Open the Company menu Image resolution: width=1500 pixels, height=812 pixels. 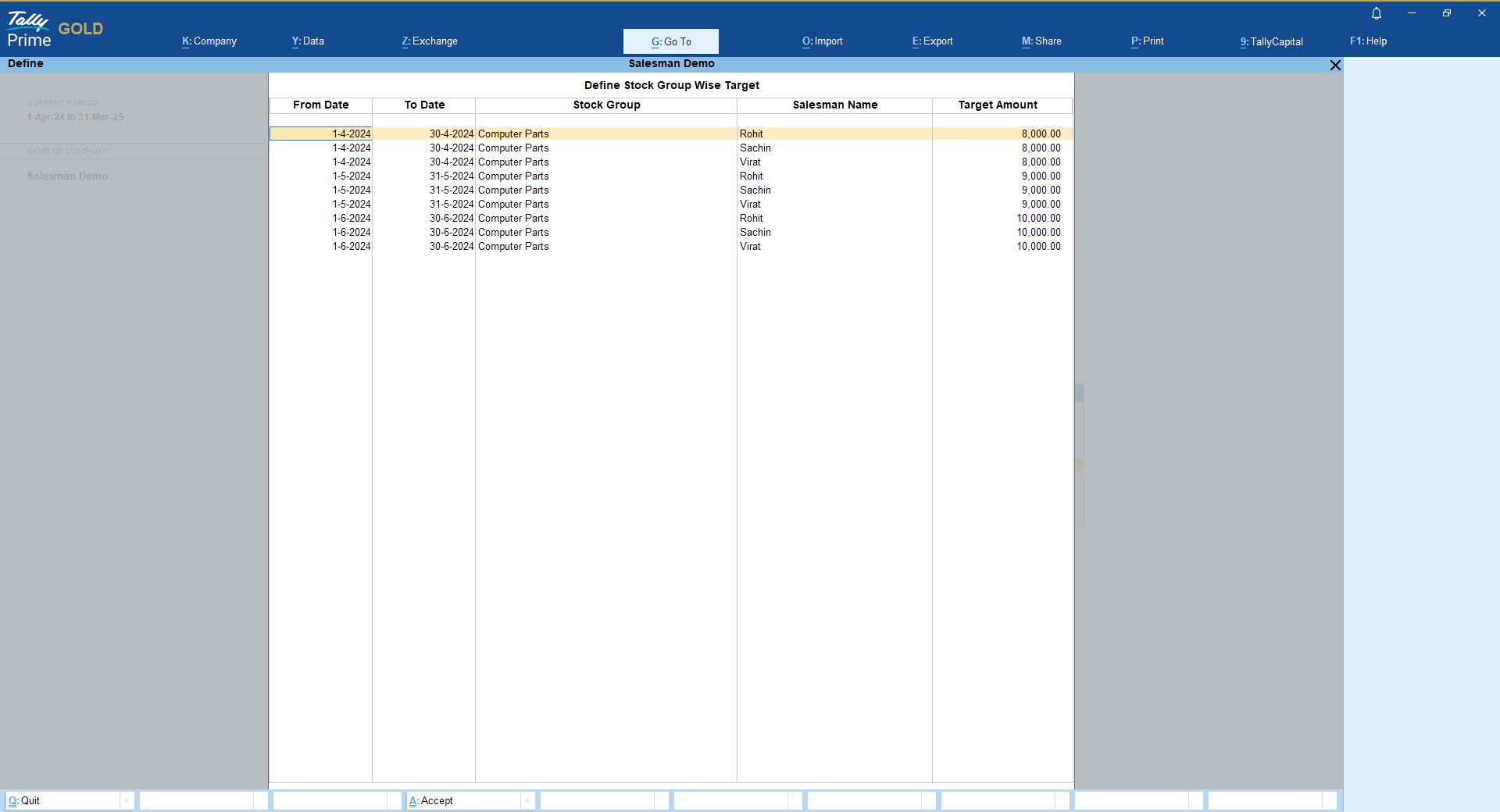click(209, 41)
